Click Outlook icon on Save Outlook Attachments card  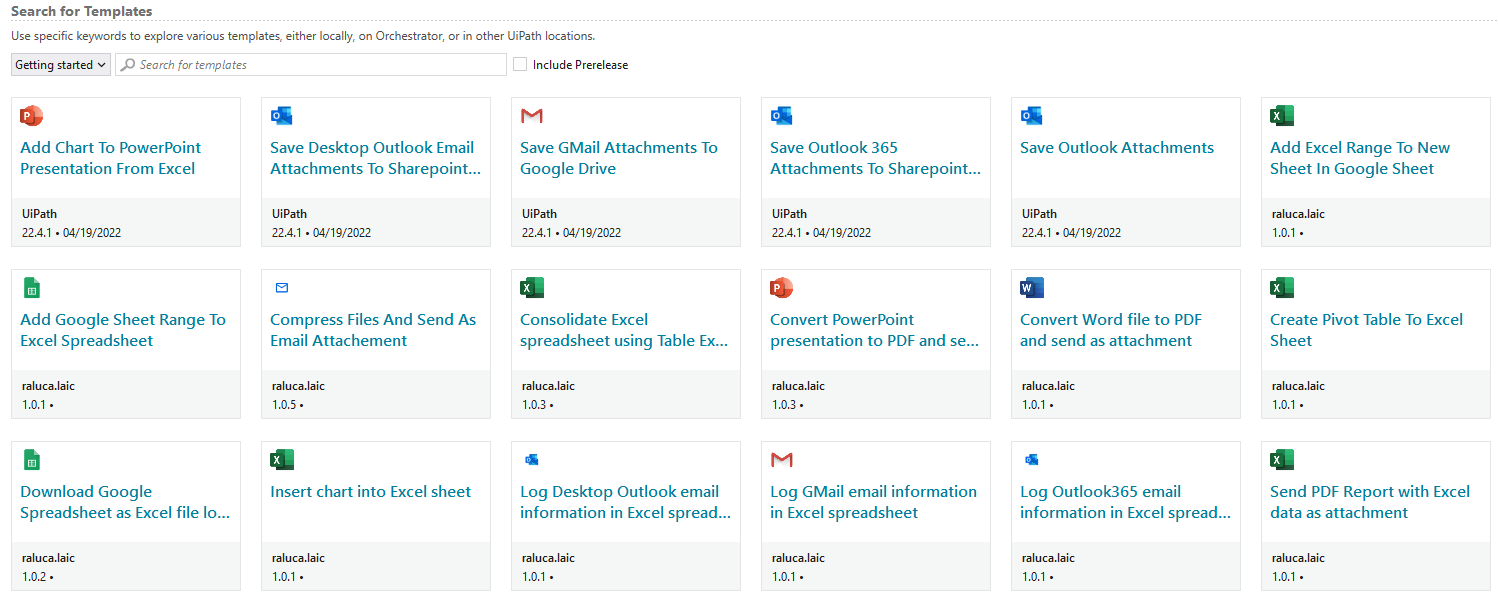[1032, 116]
